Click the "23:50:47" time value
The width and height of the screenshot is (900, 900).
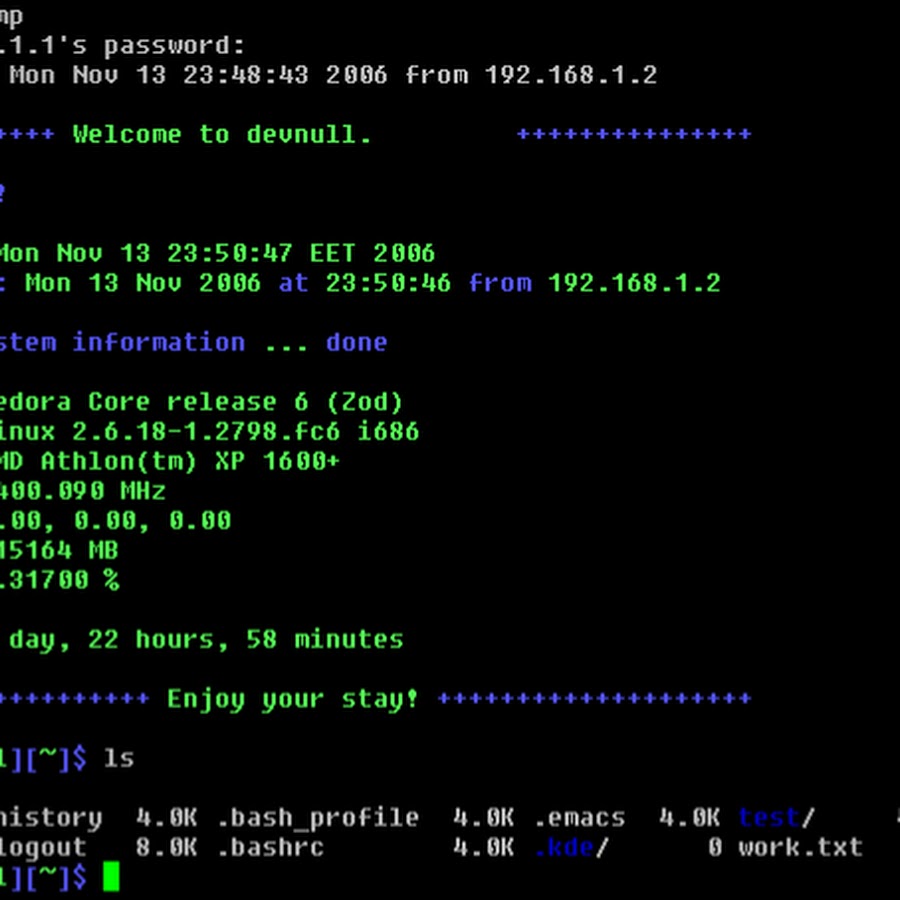[x=230, y=253]
